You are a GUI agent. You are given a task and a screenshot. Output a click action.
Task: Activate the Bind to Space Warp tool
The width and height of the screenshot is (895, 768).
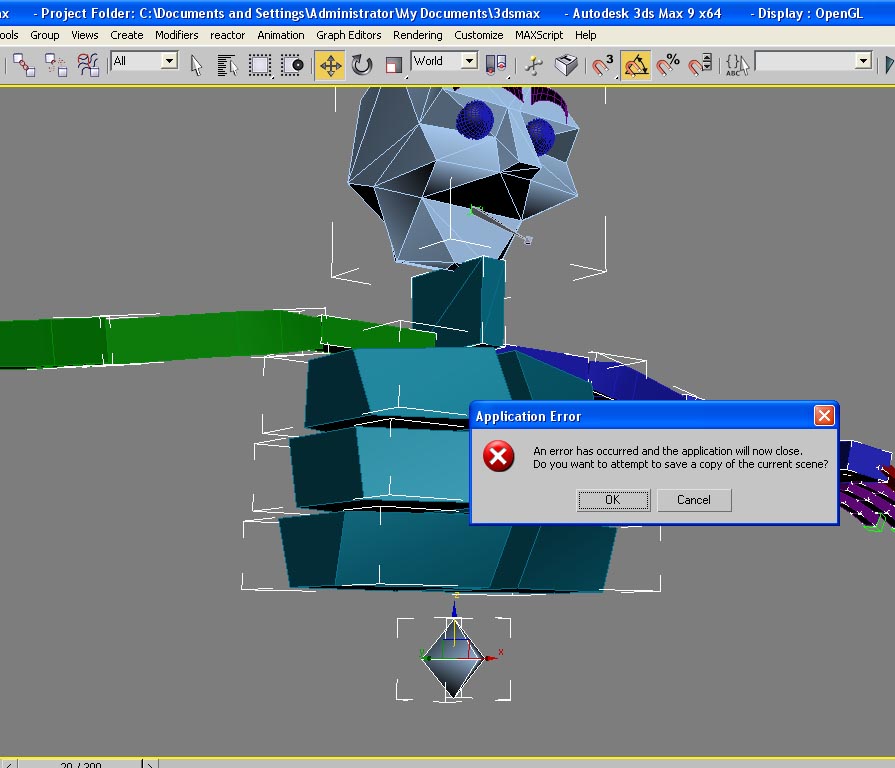[88, 65]
